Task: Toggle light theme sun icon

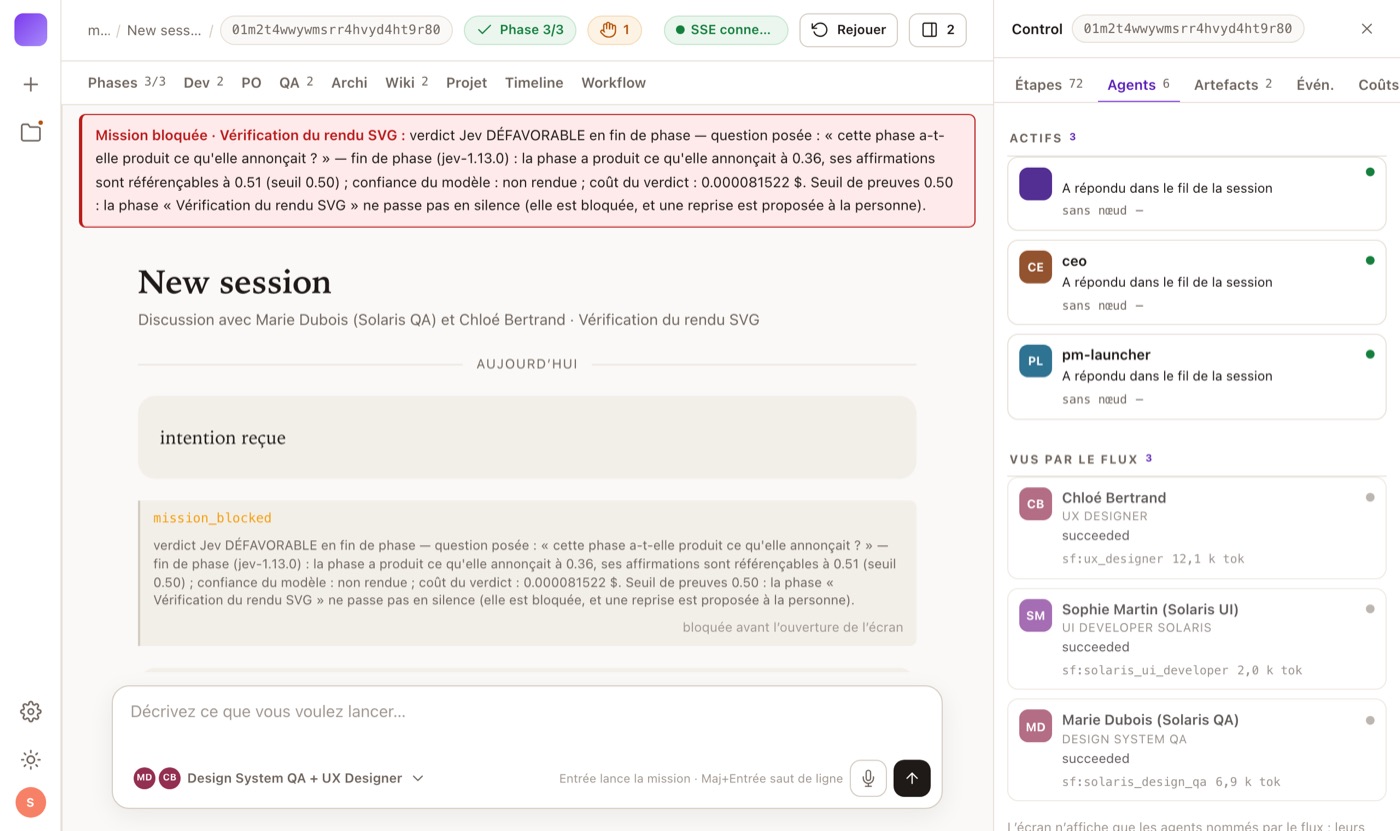Action: (30, 760)
